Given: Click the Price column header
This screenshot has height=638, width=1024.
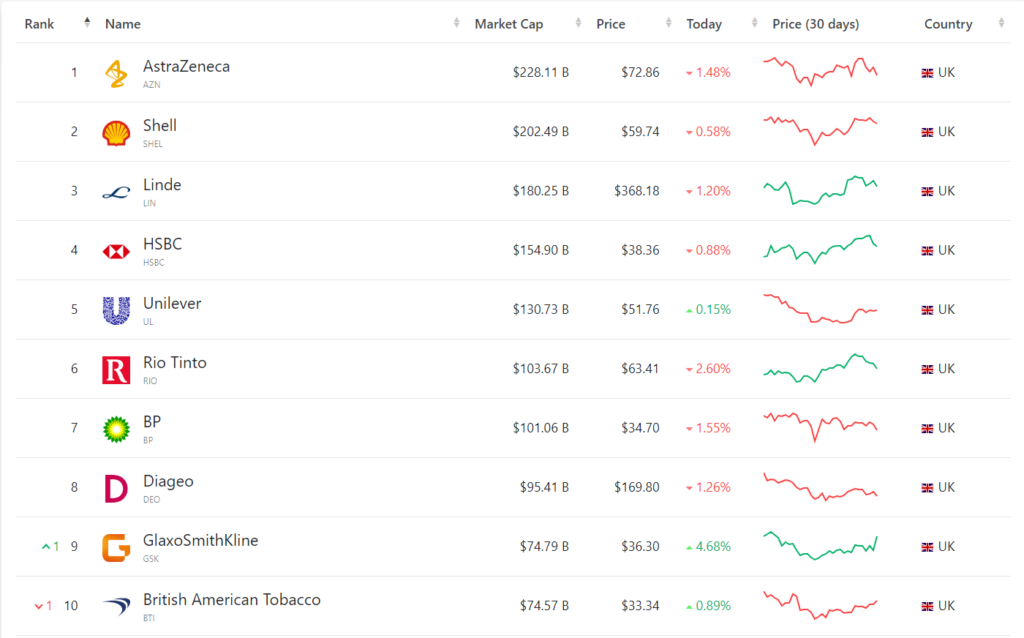Looking at the screenshot, I should point(611,24).
